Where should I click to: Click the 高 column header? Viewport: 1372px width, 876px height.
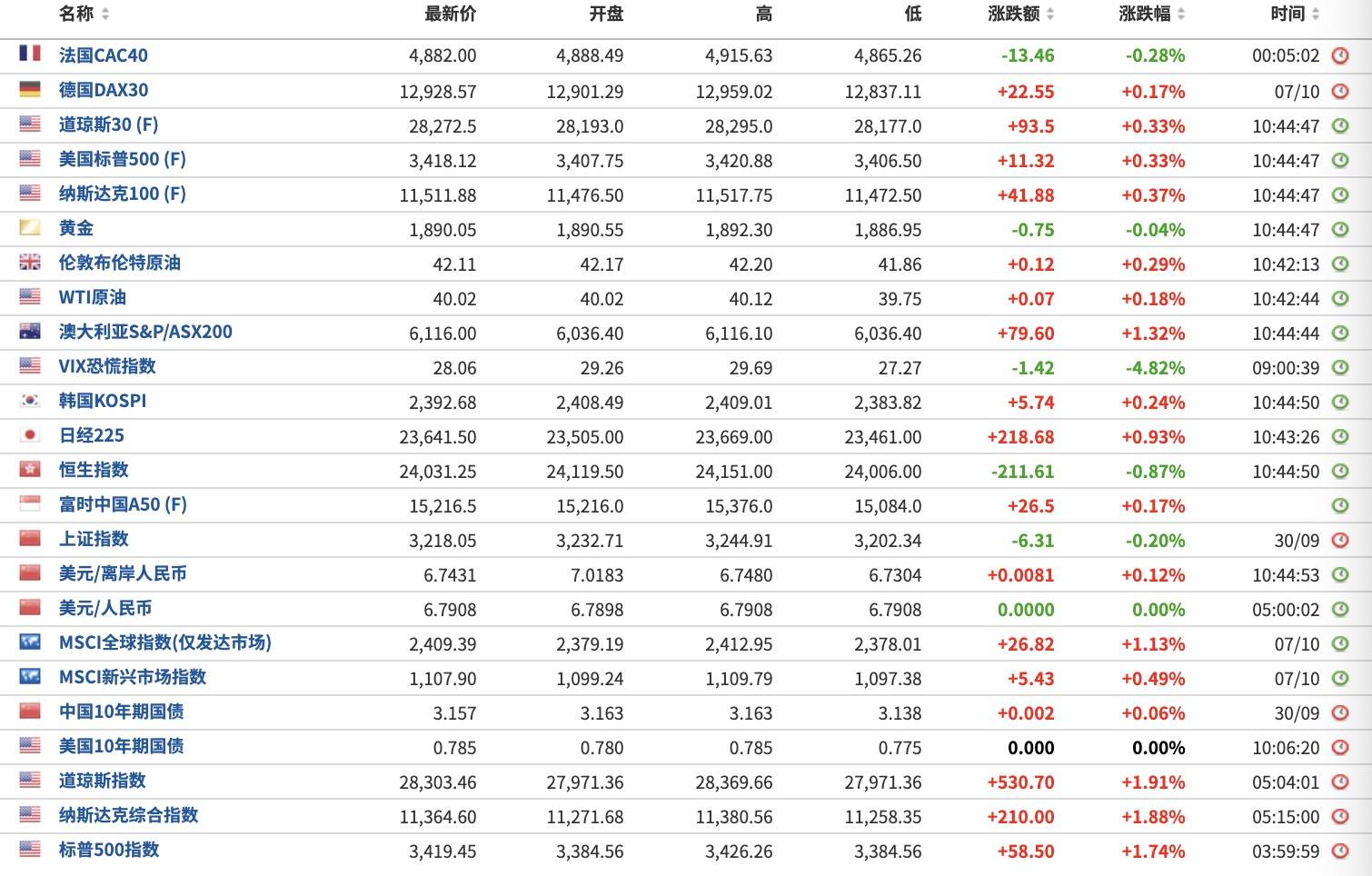click(764, 14)
